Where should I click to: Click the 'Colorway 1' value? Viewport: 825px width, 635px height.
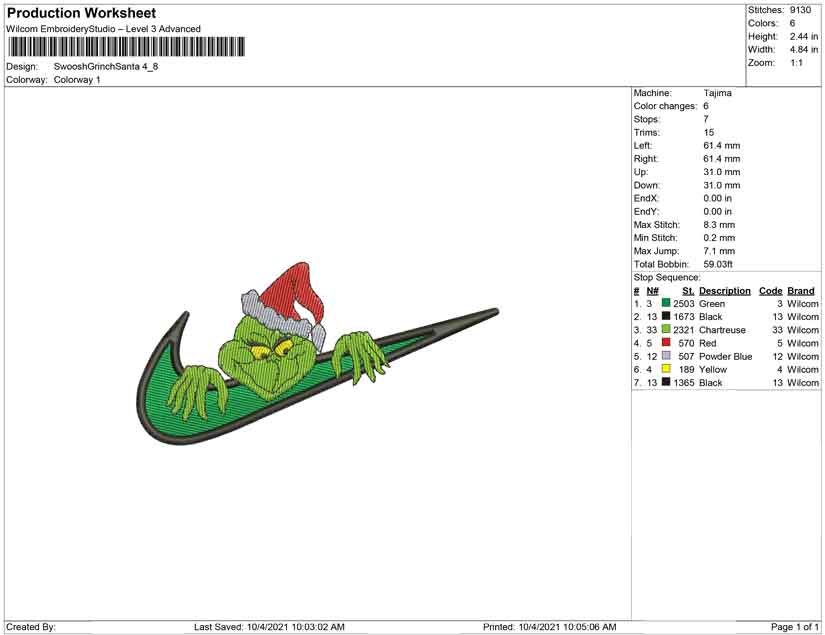pos(77,80)
